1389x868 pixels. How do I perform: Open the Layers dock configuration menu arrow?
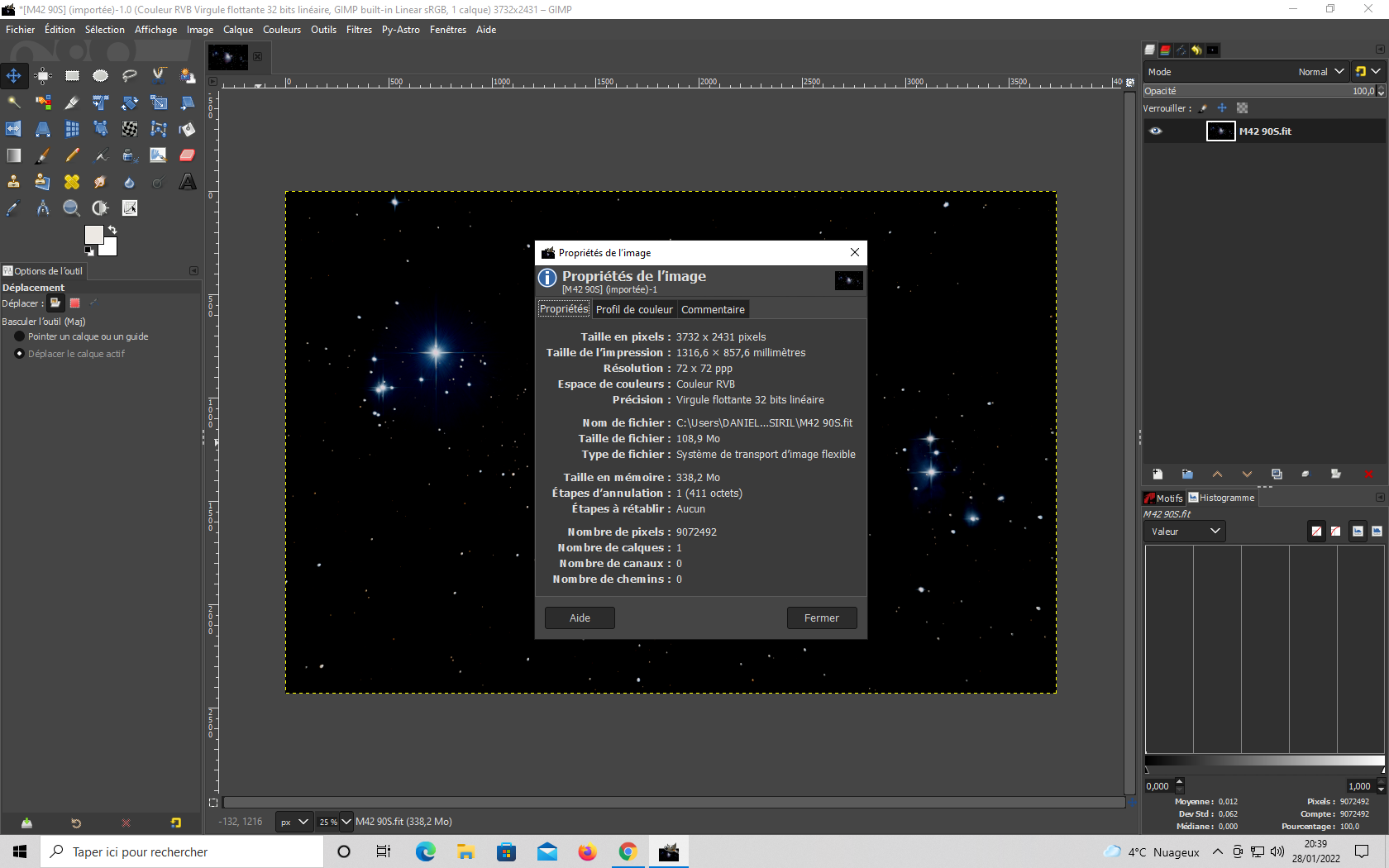click(1380, 50)
